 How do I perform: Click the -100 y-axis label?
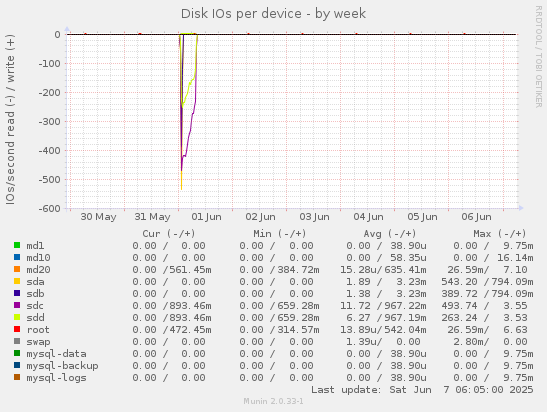point(49,64)
